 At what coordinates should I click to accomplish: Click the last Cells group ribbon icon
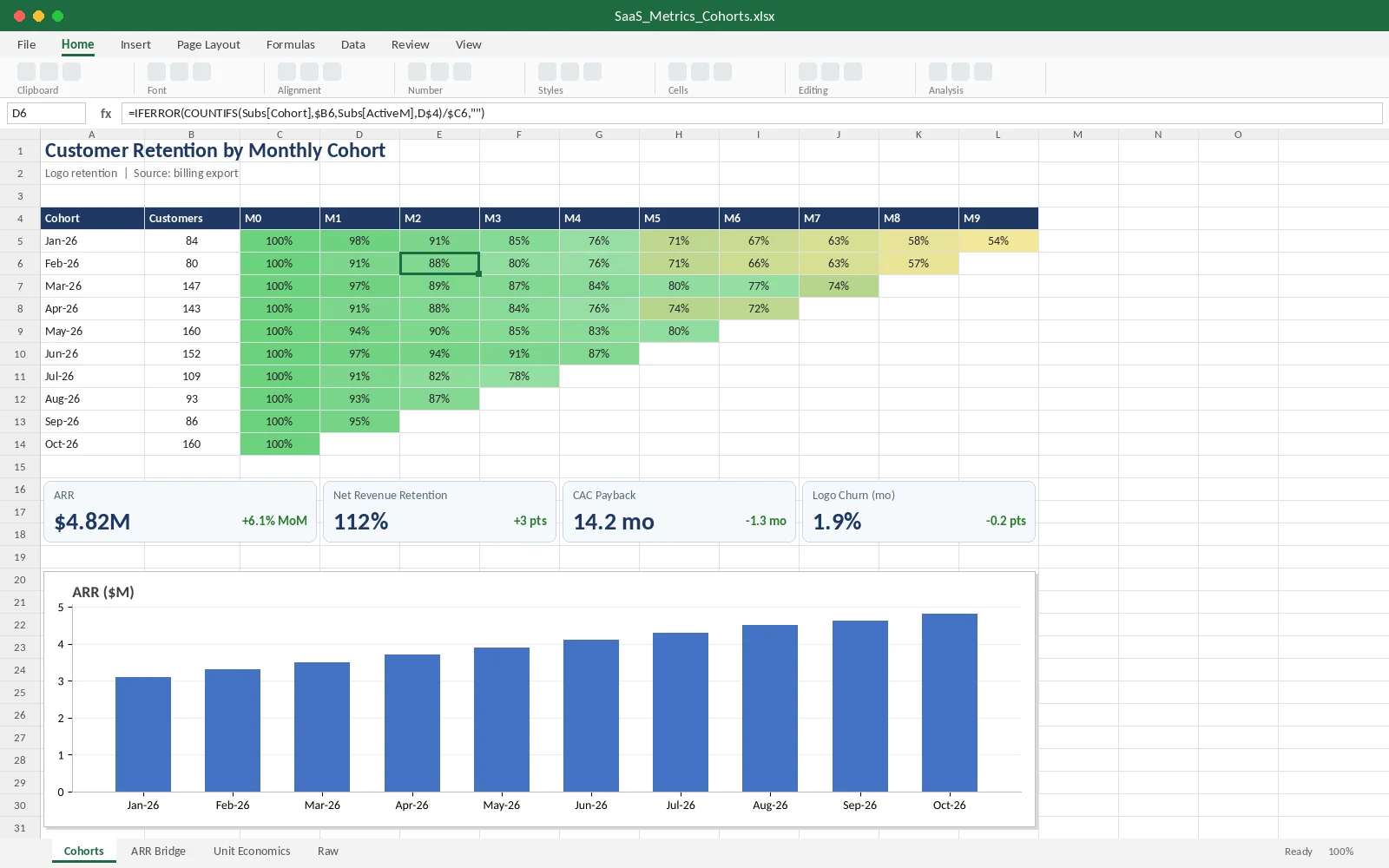click(723, 72)
